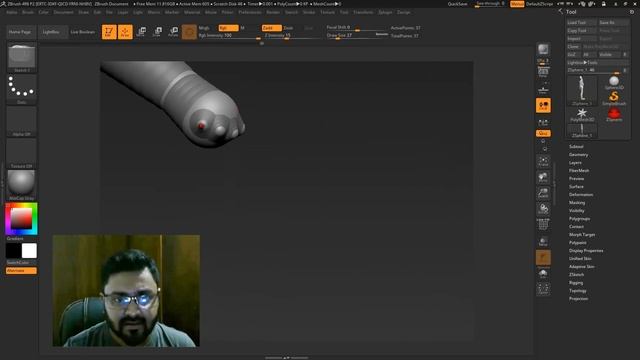Toggle the Alternate button
The height and width of the screenshot is (360, 640).
tap(21, 271)
